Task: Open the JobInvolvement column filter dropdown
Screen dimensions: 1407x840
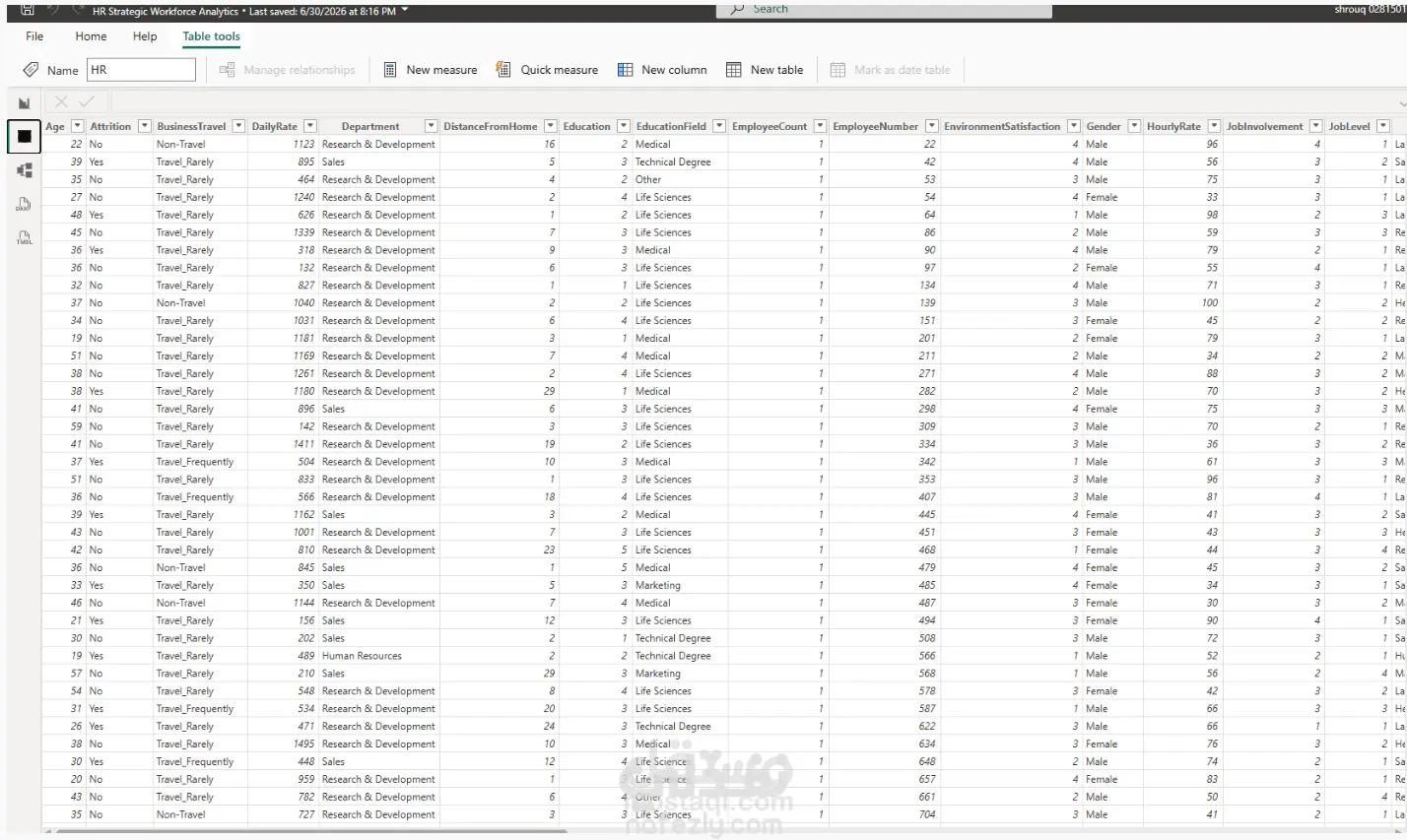Action: click(1316, 126)
